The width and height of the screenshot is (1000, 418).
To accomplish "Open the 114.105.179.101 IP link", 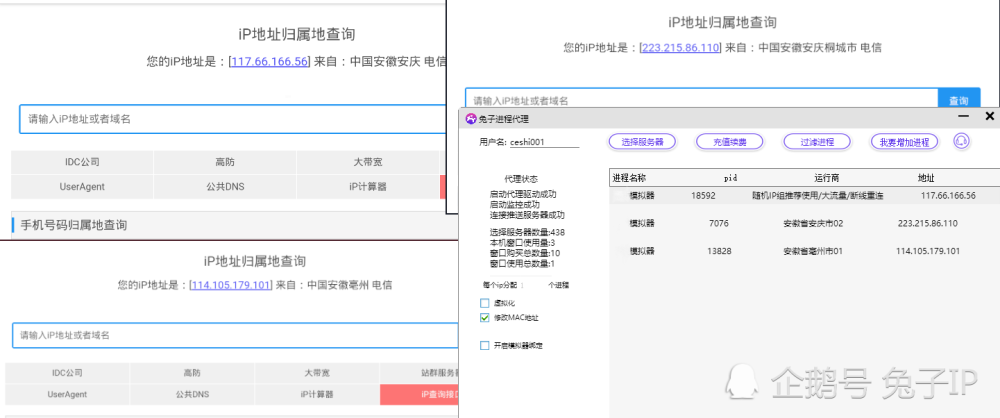I will coord(232,285).
